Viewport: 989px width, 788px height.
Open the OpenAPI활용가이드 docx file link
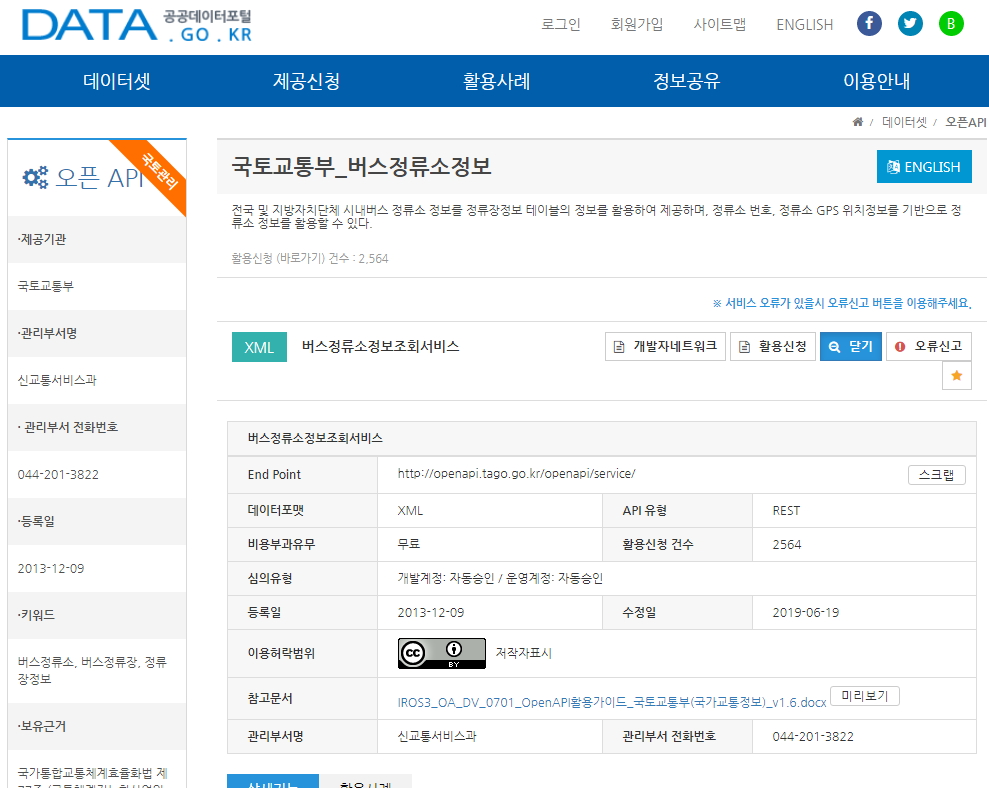pyautogui.click(x=612, y=702)
